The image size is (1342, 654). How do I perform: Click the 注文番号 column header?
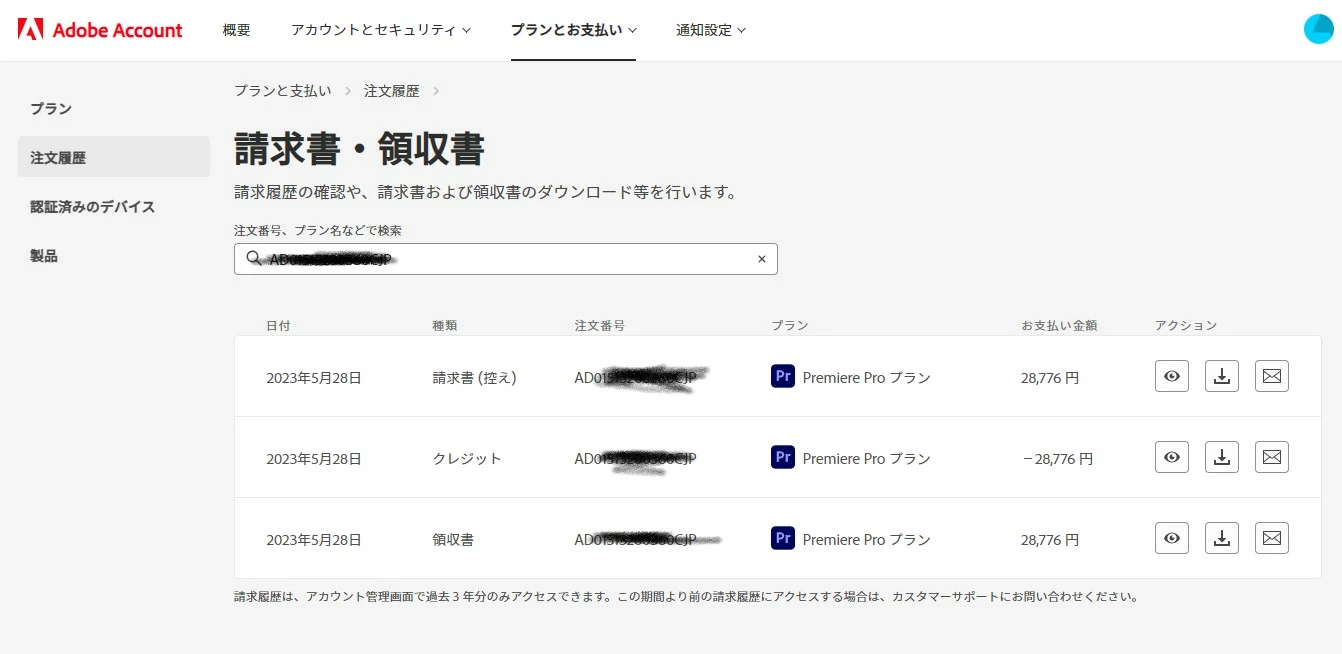point(600,326)
